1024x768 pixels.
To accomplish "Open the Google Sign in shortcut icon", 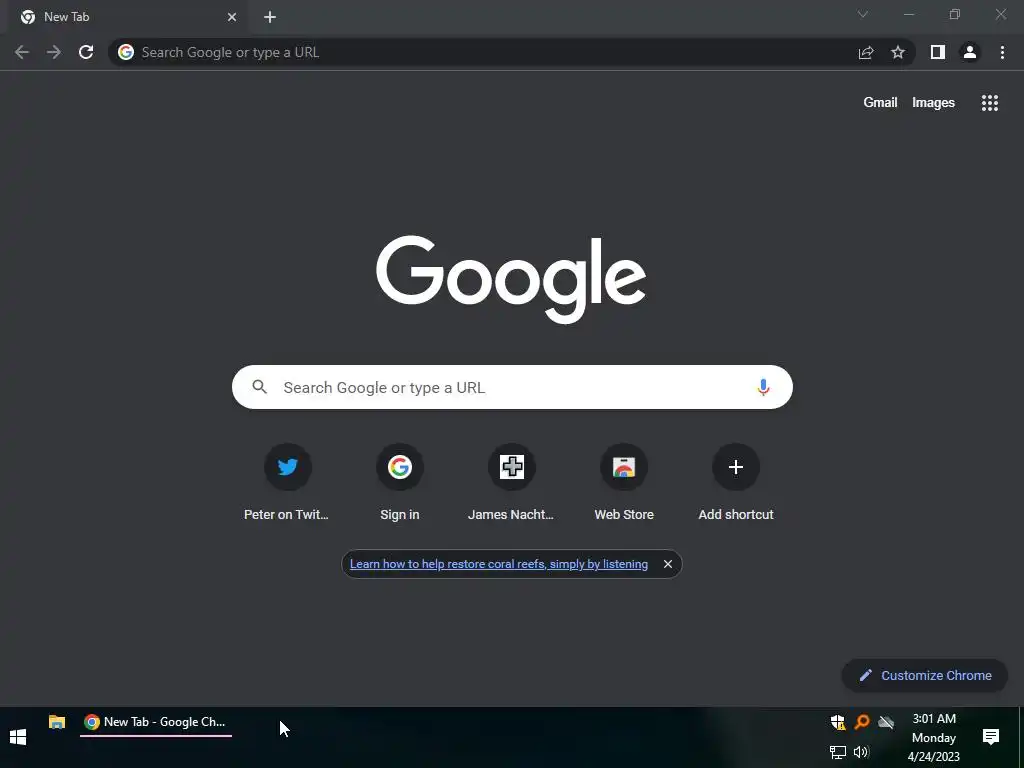I will point(400,467).
